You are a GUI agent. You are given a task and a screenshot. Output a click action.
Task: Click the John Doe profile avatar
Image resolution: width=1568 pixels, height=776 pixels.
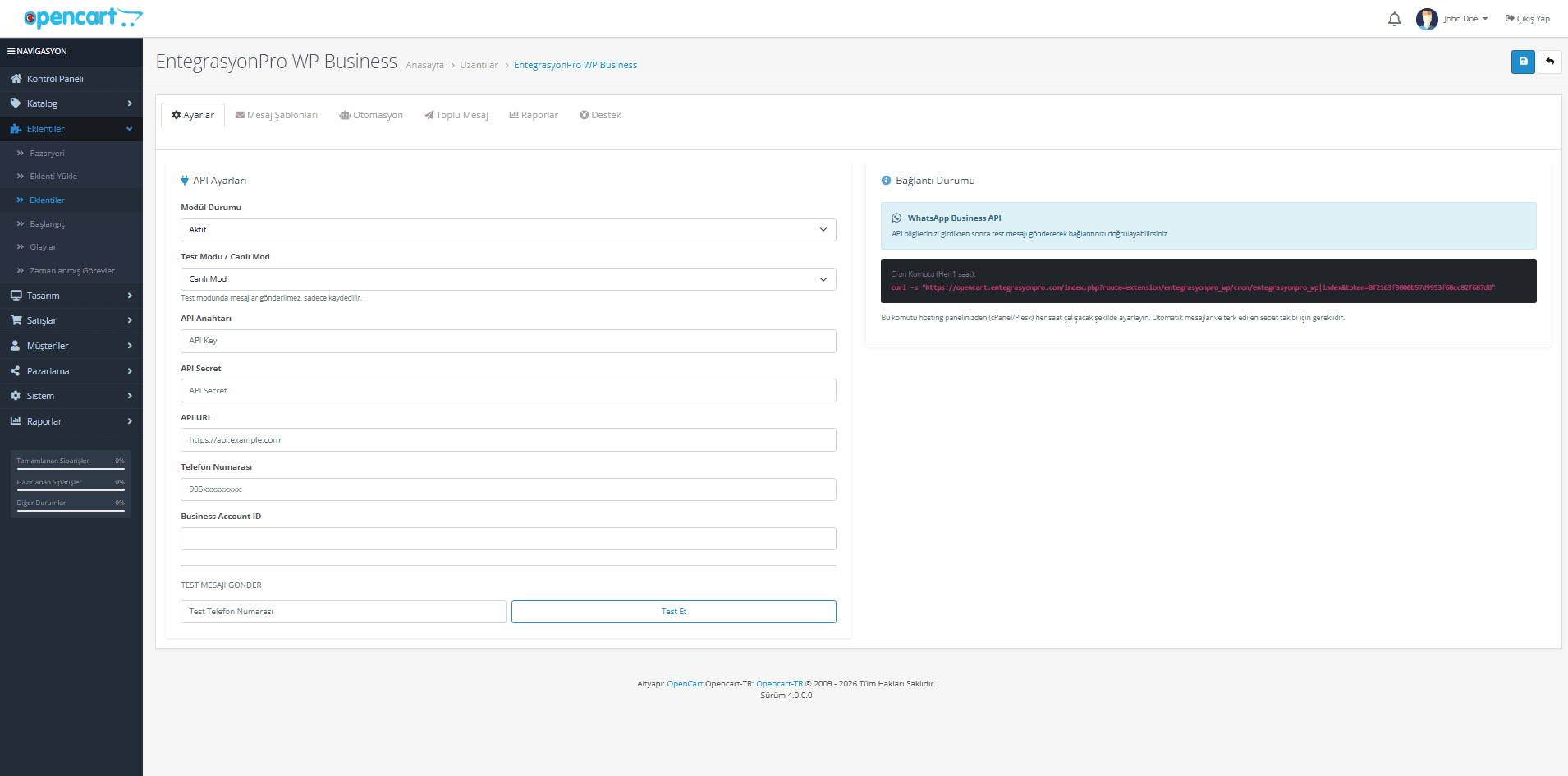point(1427,19)
